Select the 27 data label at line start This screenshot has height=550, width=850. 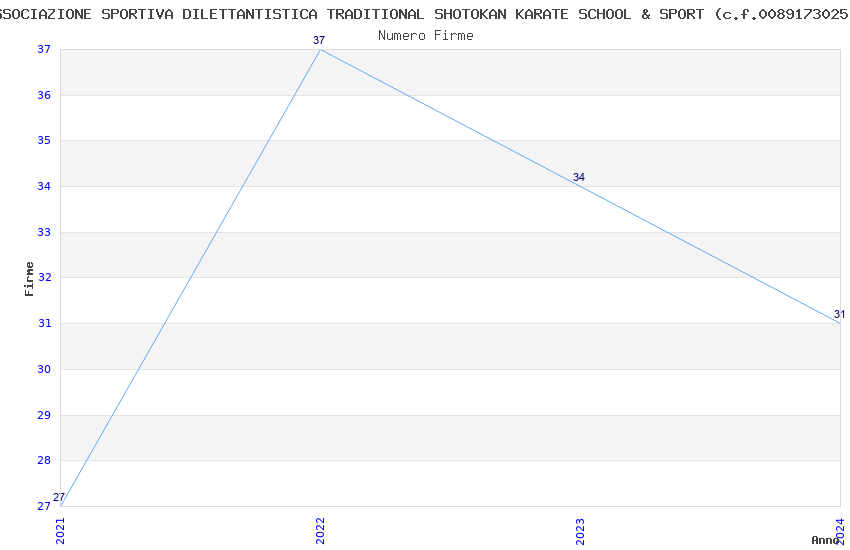click(59, 498)
